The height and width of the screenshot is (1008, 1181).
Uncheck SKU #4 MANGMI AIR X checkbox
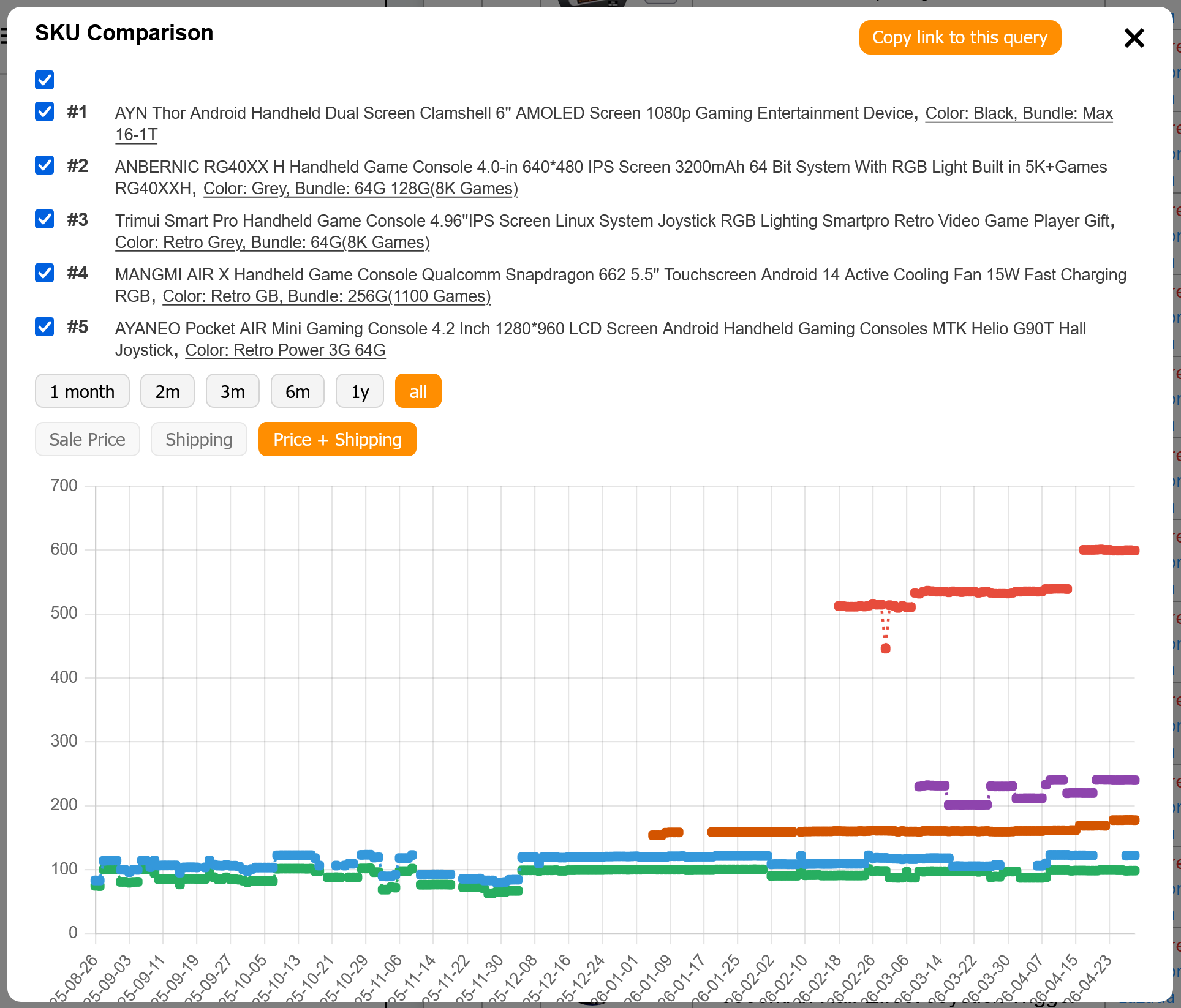[x=45, y=273]
